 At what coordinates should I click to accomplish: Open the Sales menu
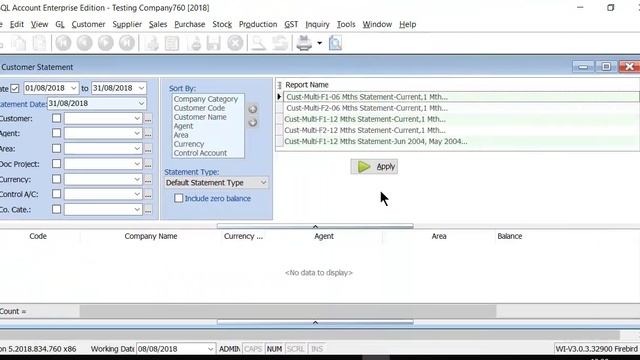pyautogui.click(x=158, y=24)
